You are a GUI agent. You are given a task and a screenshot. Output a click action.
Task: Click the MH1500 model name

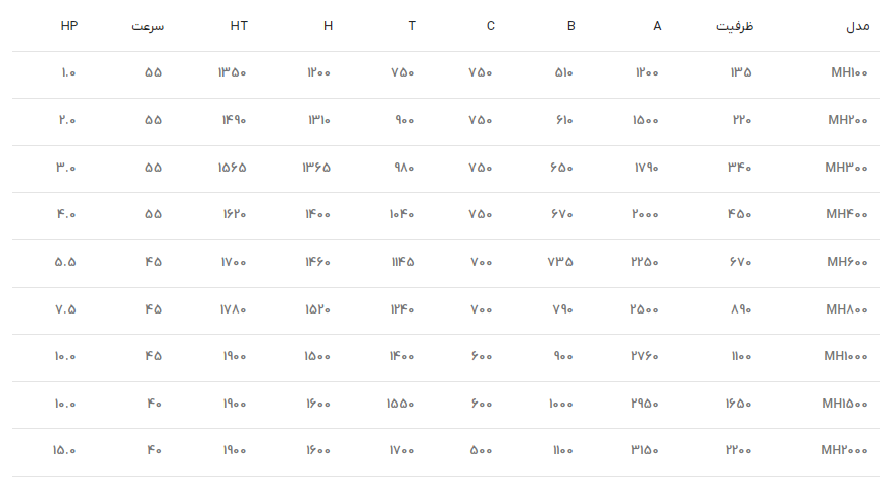(848, 403)
